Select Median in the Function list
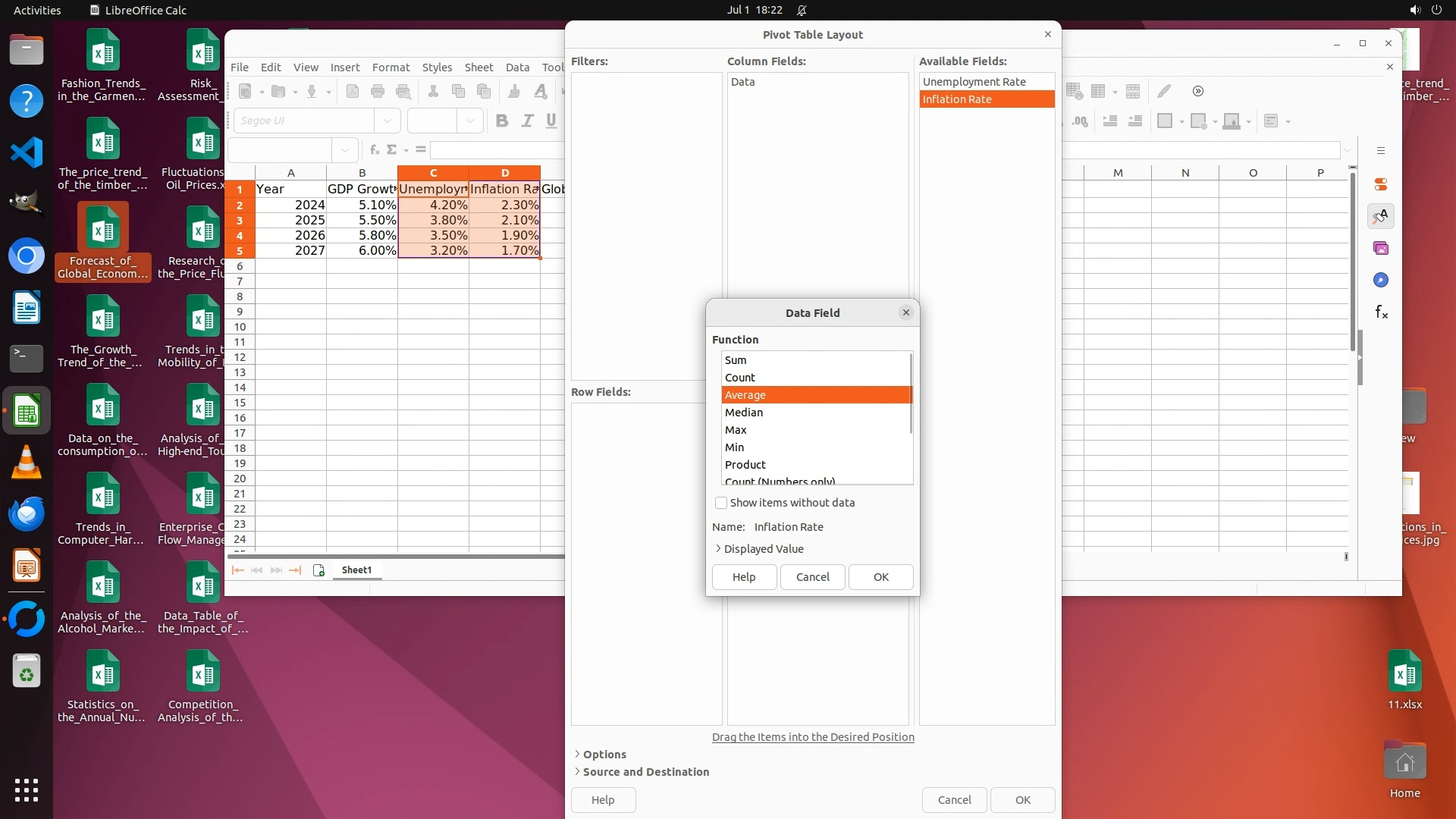 point(744,413)
